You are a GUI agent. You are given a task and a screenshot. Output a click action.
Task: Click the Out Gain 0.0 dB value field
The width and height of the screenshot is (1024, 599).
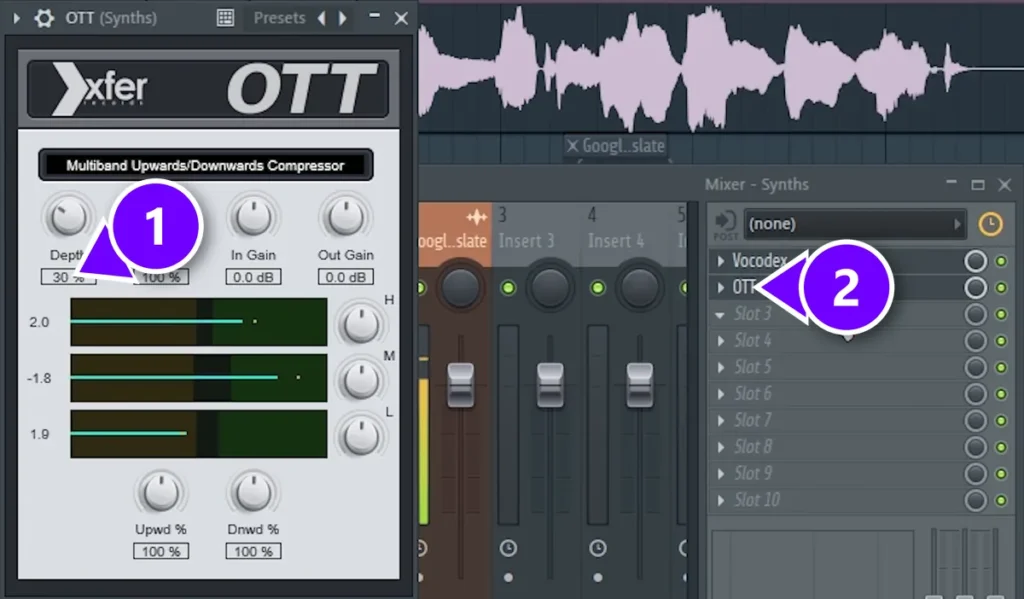(x=345, y=277)
